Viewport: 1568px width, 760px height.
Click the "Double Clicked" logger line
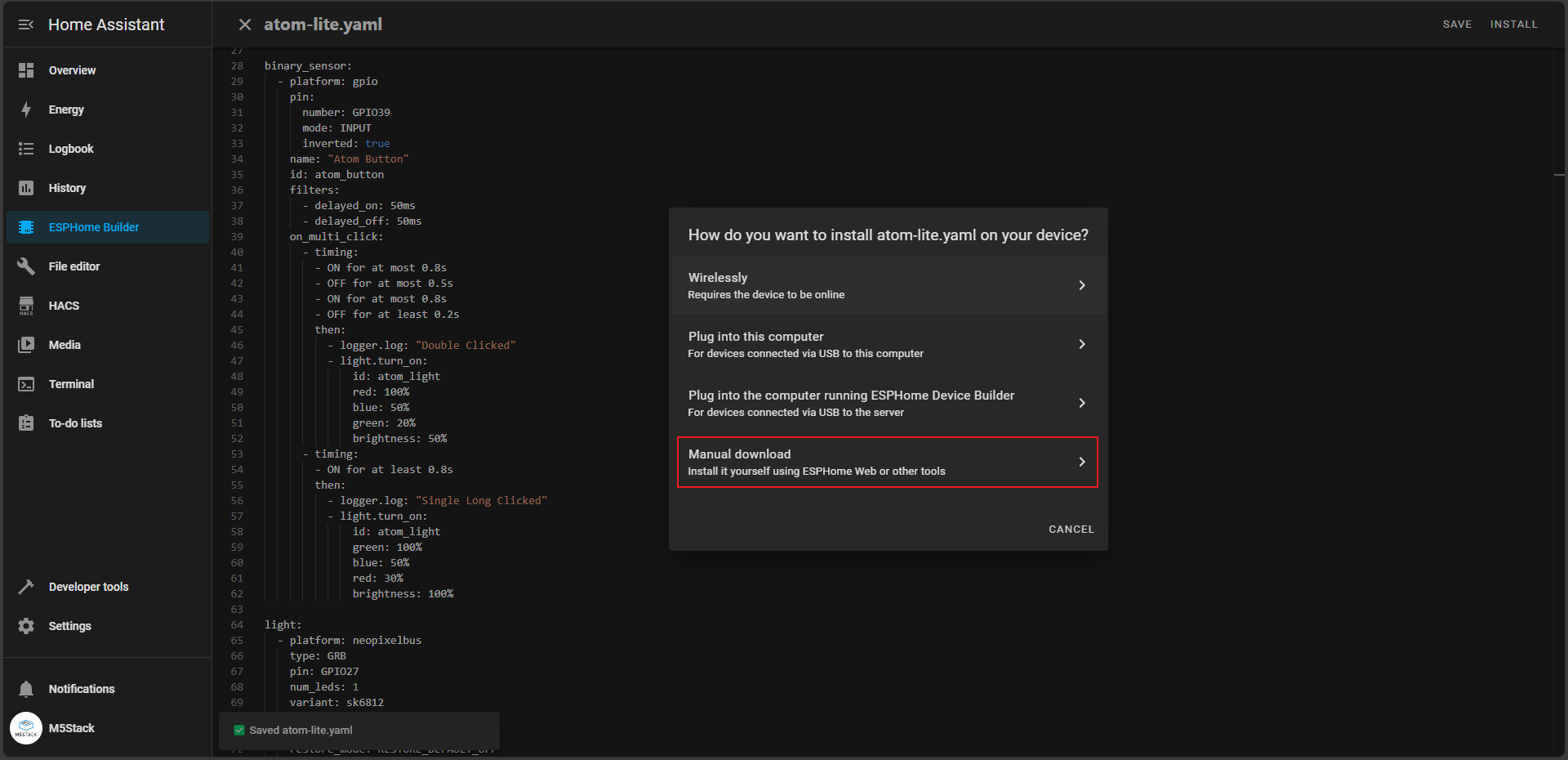[421, 345]
